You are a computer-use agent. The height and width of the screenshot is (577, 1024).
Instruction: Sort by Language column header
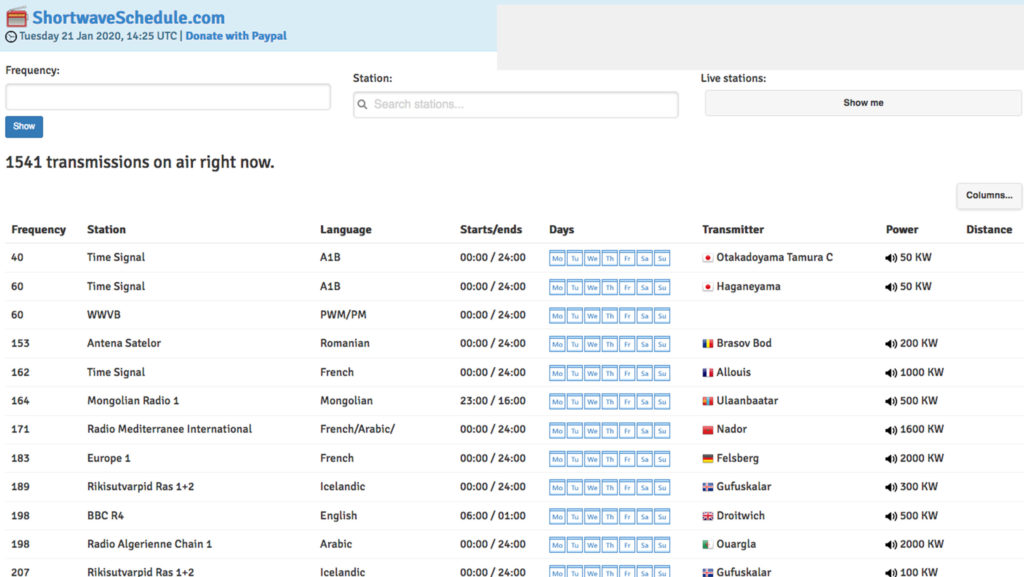(x=345, y=230)
